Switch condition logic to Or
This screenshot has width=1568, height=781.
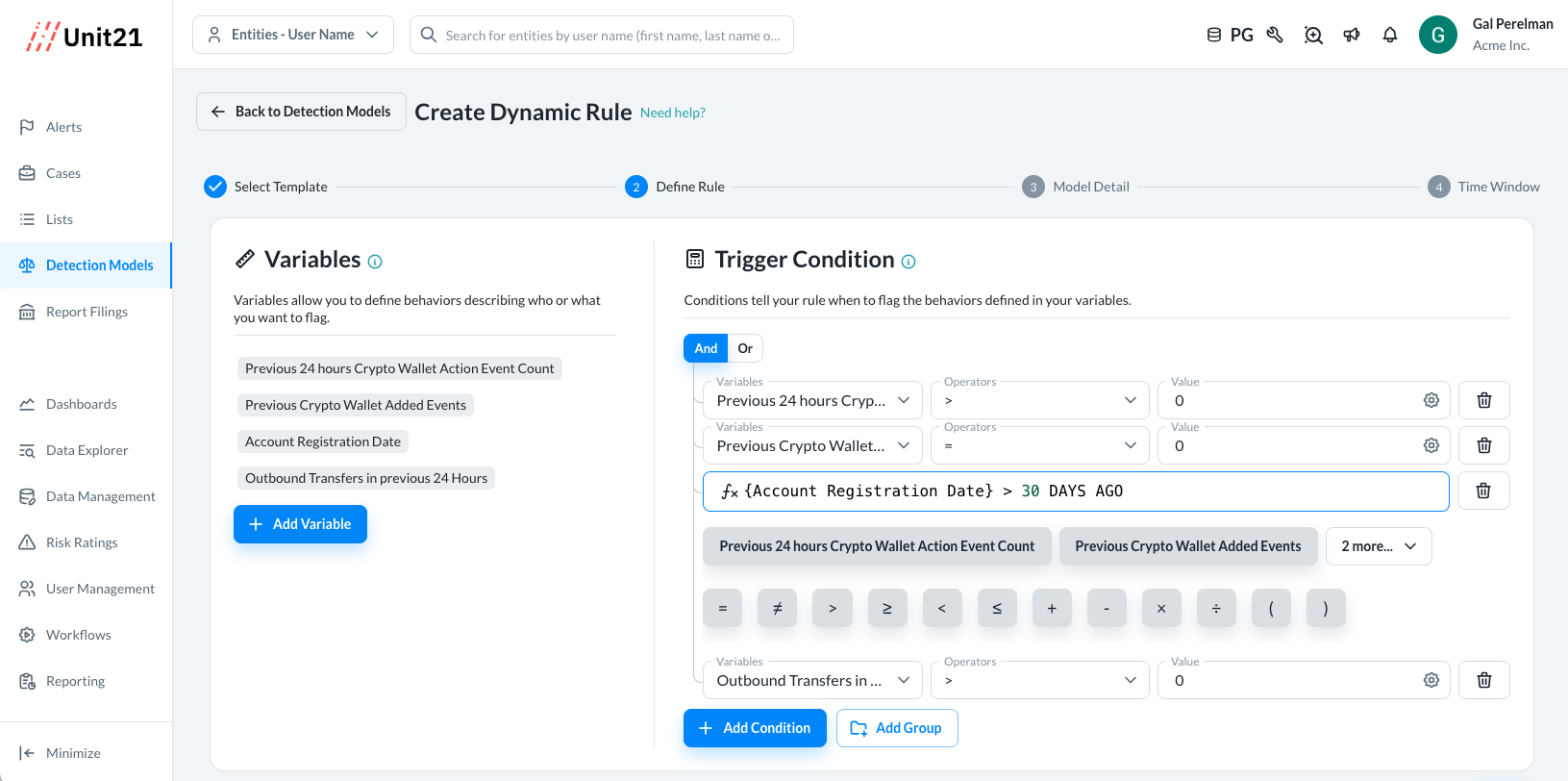click(745, 348)
